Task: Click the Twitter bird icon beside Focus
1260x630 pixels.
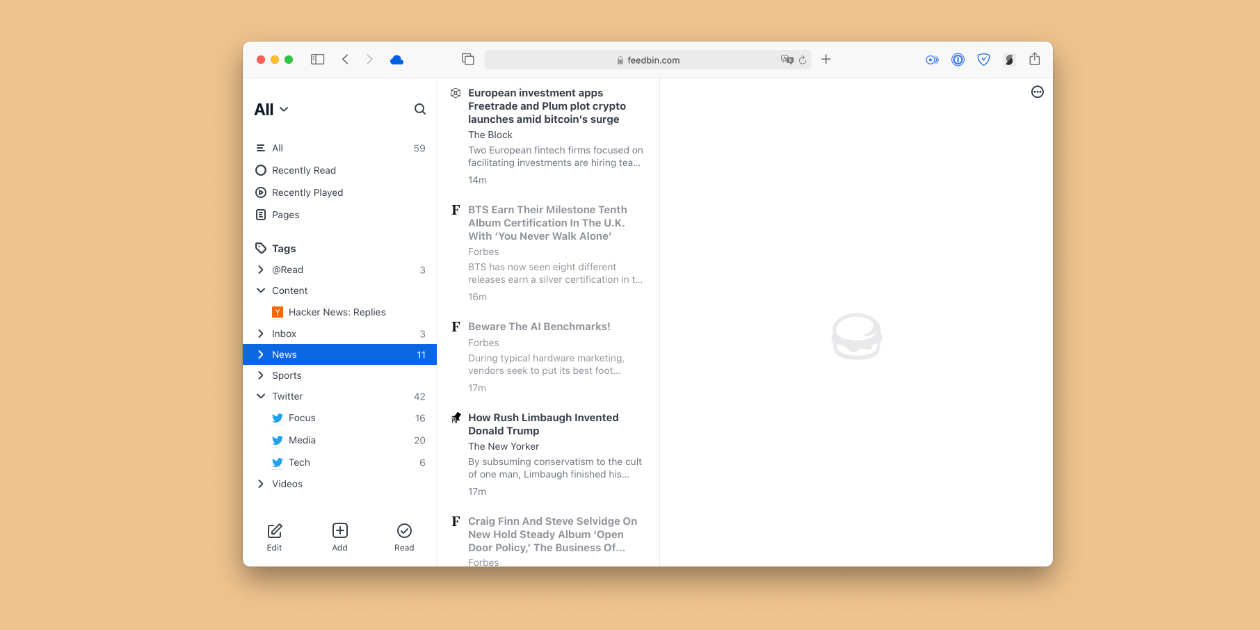Action: 278,418
